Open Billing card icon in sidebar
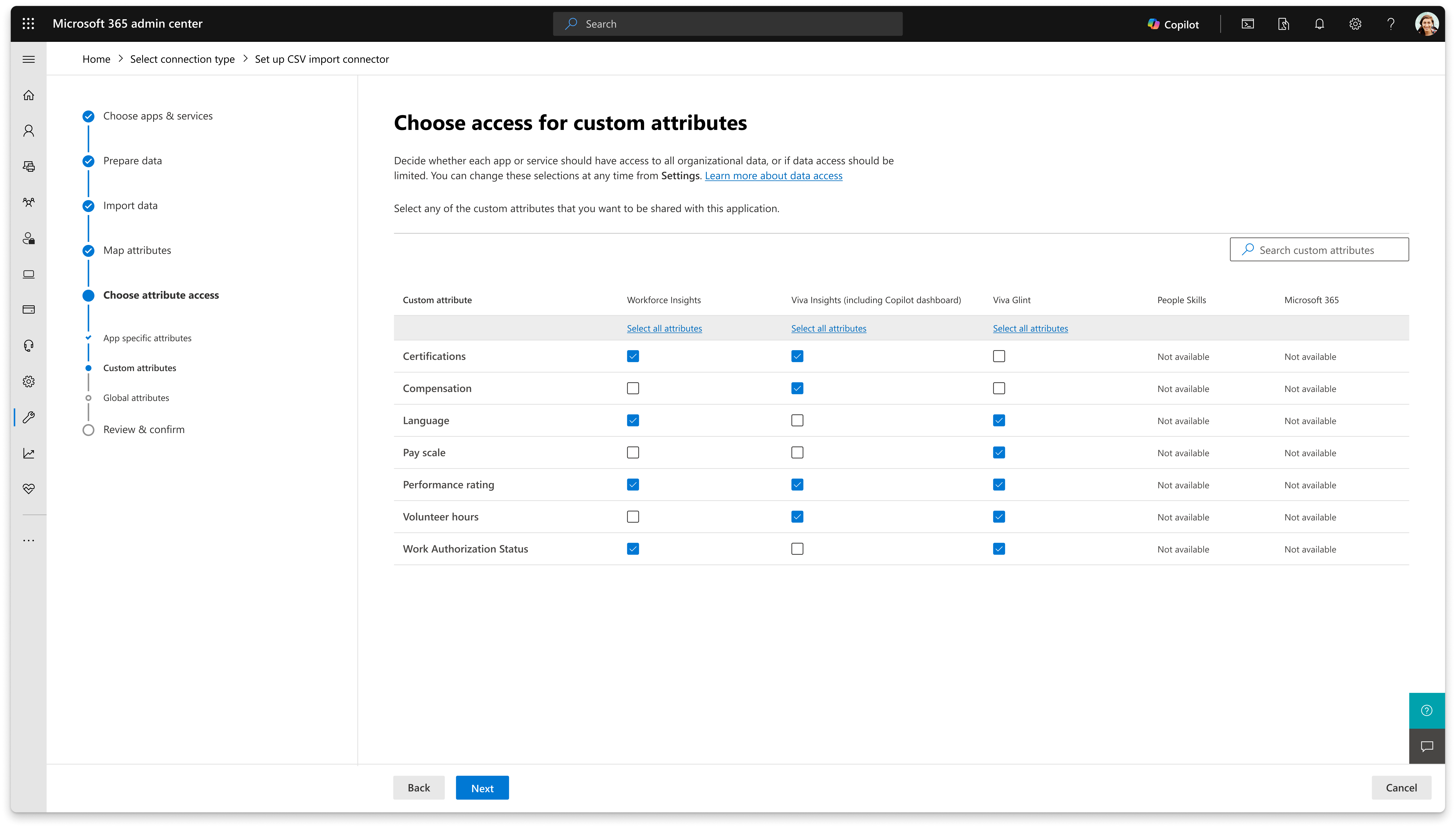Viewport: 1456px width, 828px height. [x=28, y=309]
